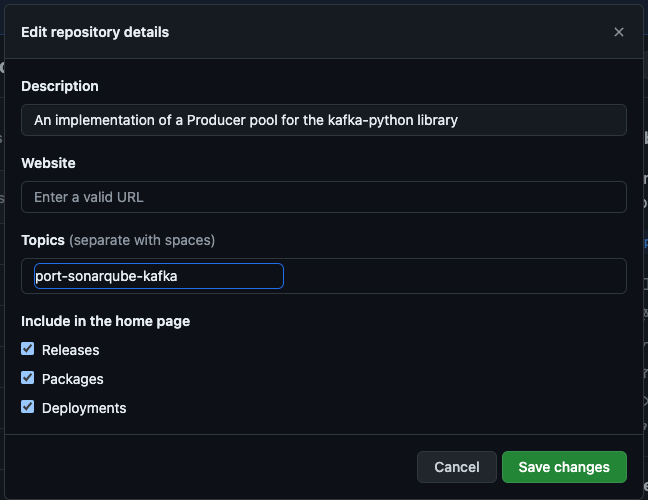Click the separate with spaces hint
Viewport: 648px width, 500px height.
point(142,240)
